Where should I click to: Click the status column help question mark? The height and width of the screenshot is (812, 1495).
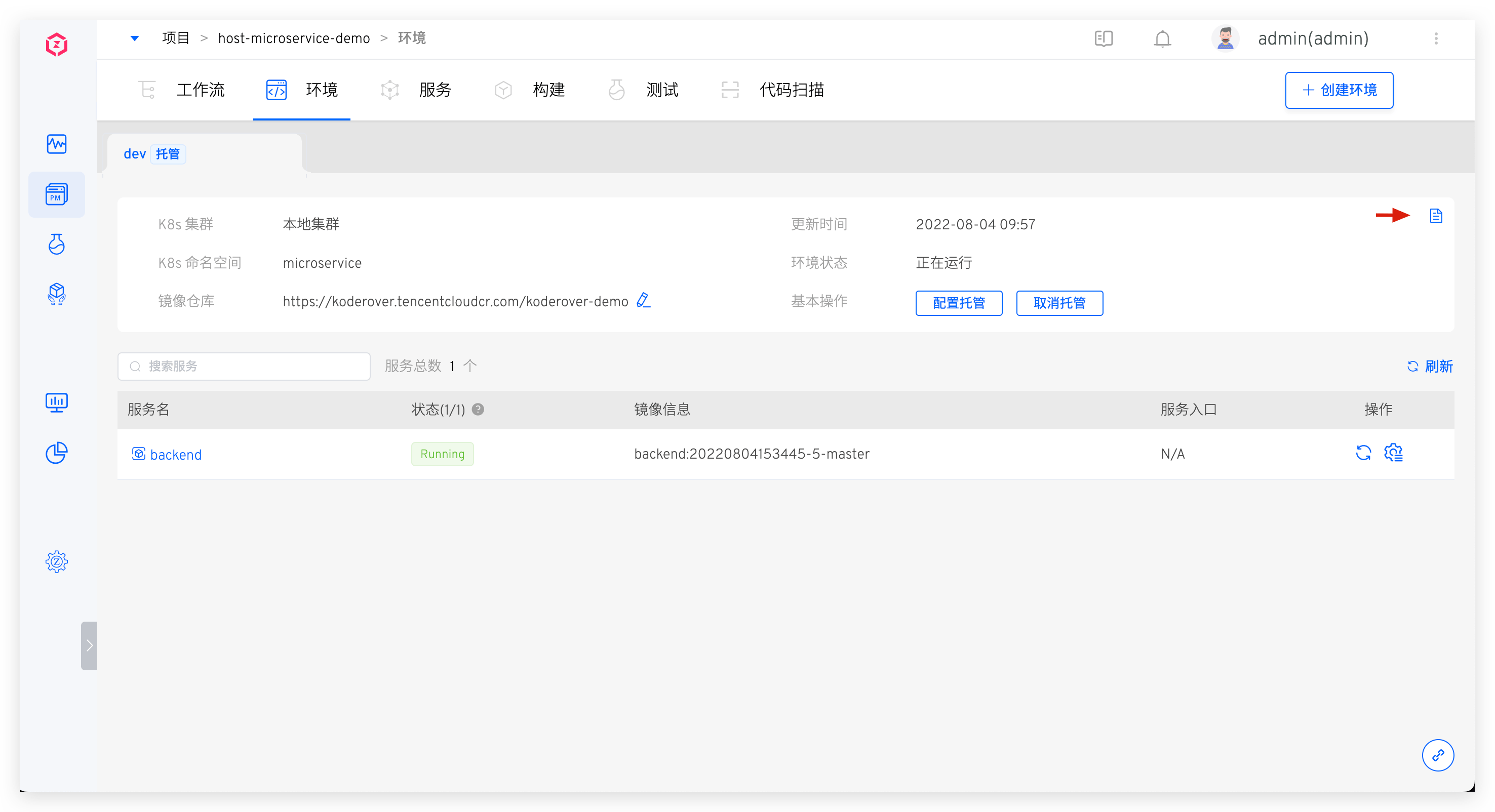478,410
